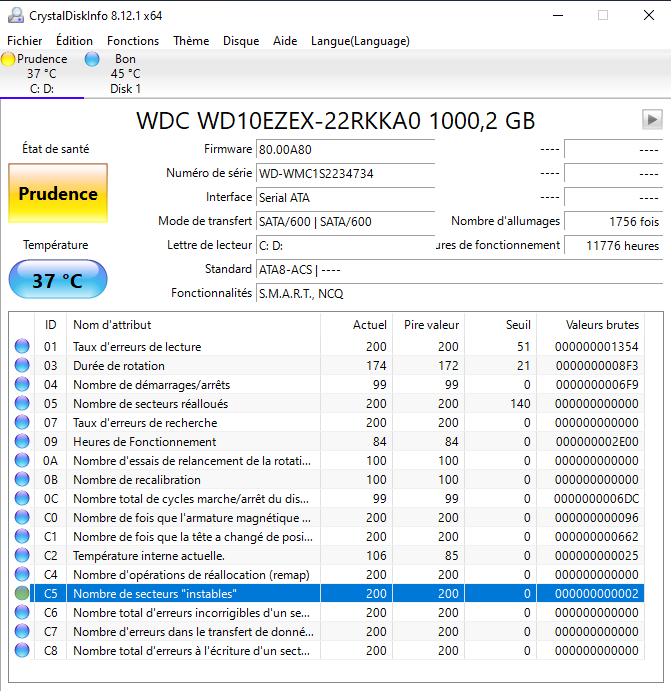
Task: Click the Actuel column header
Action: click(x=356, y=325)
